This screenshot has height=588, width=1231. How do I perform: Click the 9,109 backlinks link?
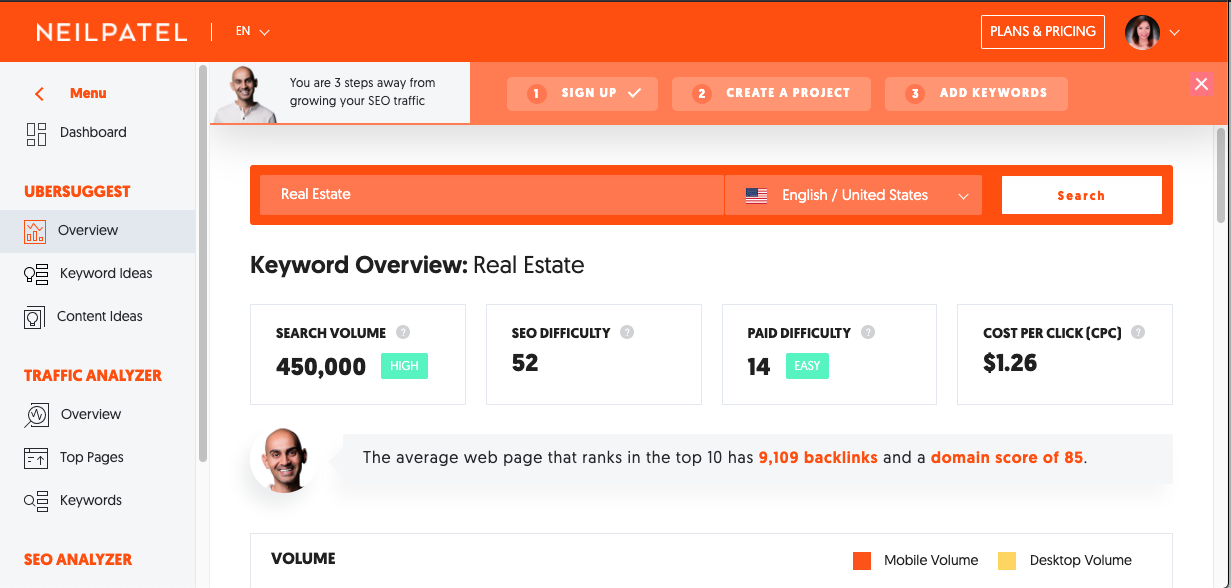818,458
